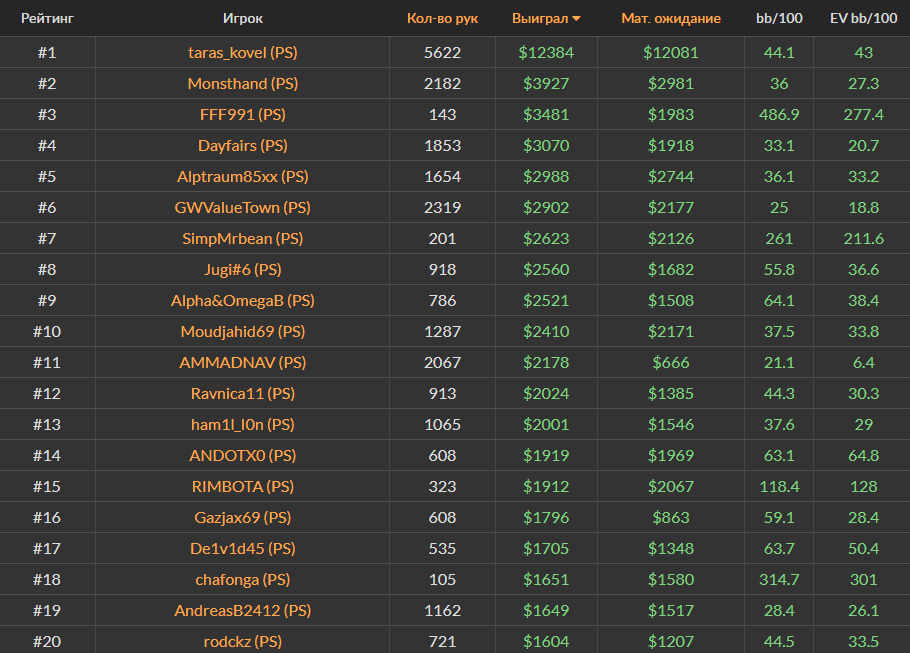Viewport: 910px width, 653px height.
Task: Click the Игрок column header
Action: click(243, 18)
